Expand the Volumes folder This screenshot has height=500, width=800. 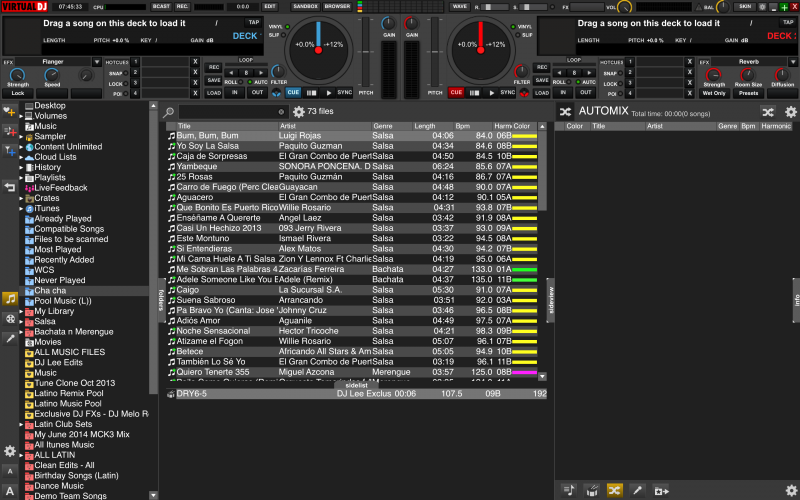tap(21, 116)
